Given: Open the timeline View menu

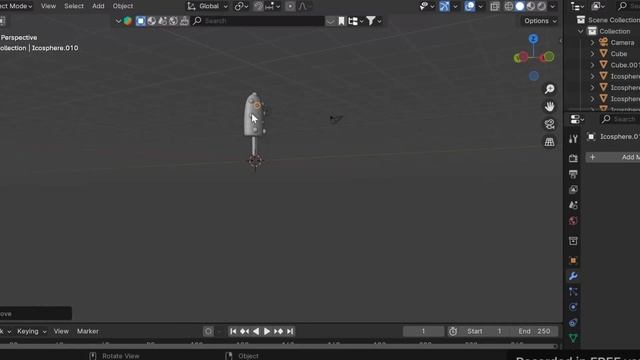Looking at the screenshot, I should point(61,331).
